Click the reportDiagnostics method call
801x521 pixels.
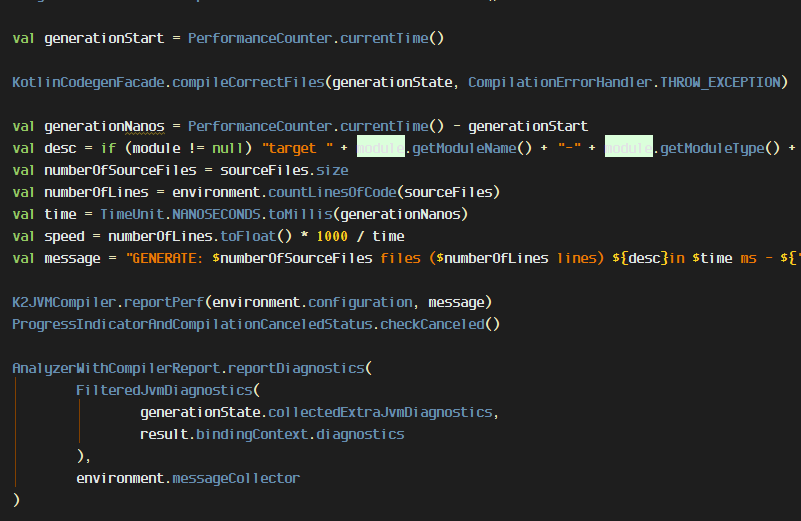tap(296, 368)
